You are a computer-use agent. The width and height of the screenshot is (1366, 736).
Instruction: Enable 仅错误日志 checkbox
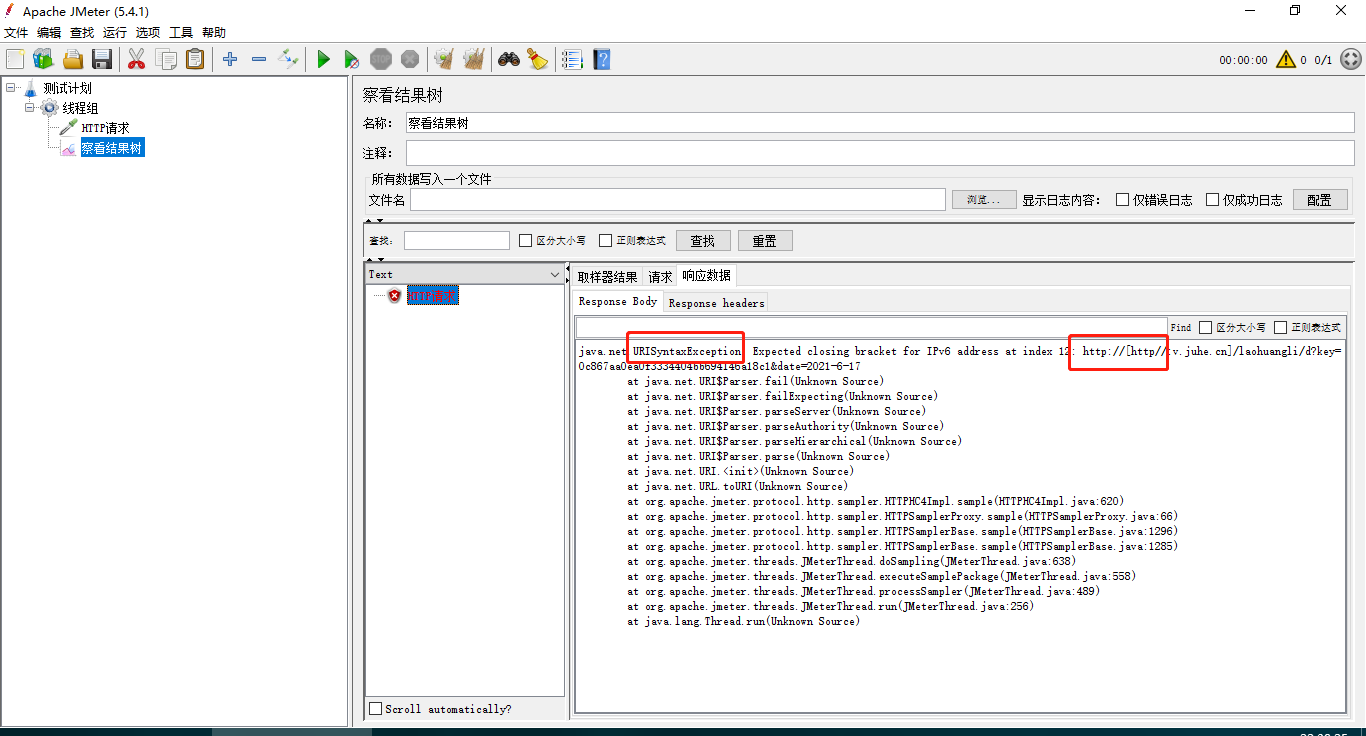coord(1123,200)
